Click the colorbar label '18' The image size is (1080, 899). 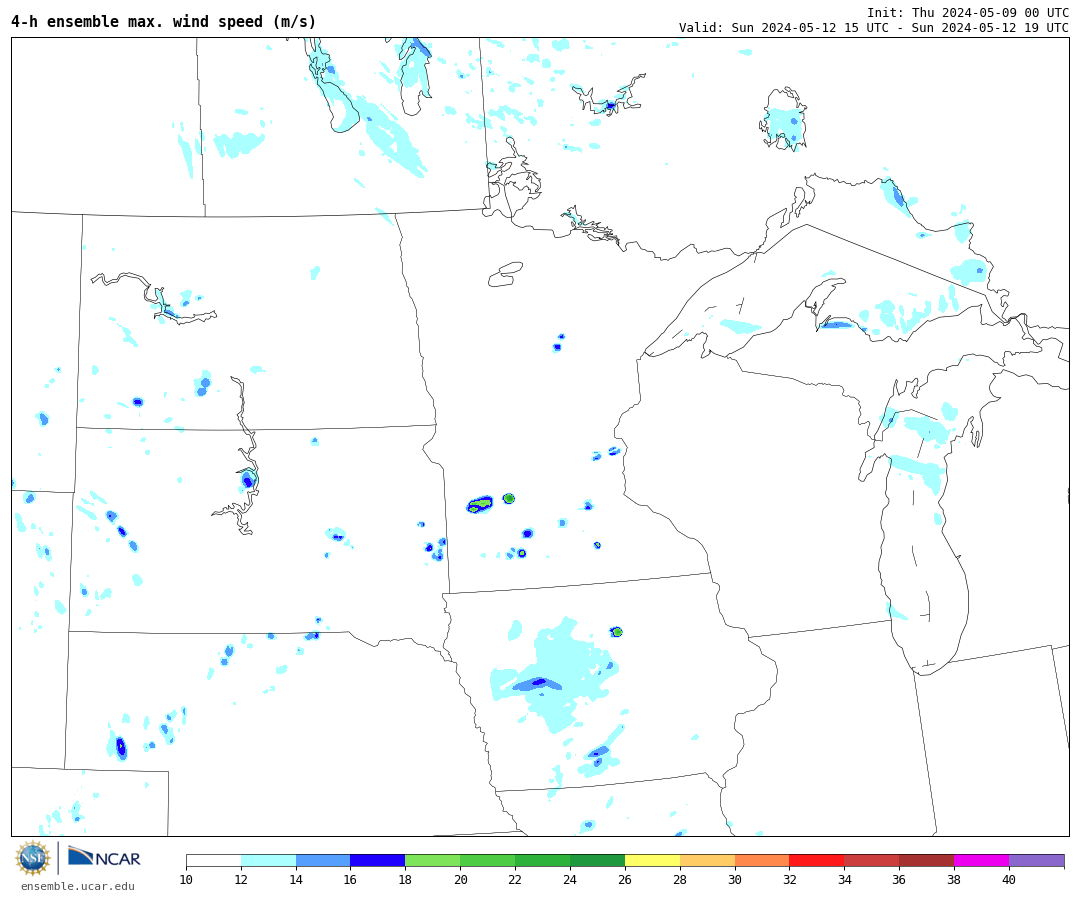pyautogui.click(x=405, y=880)
